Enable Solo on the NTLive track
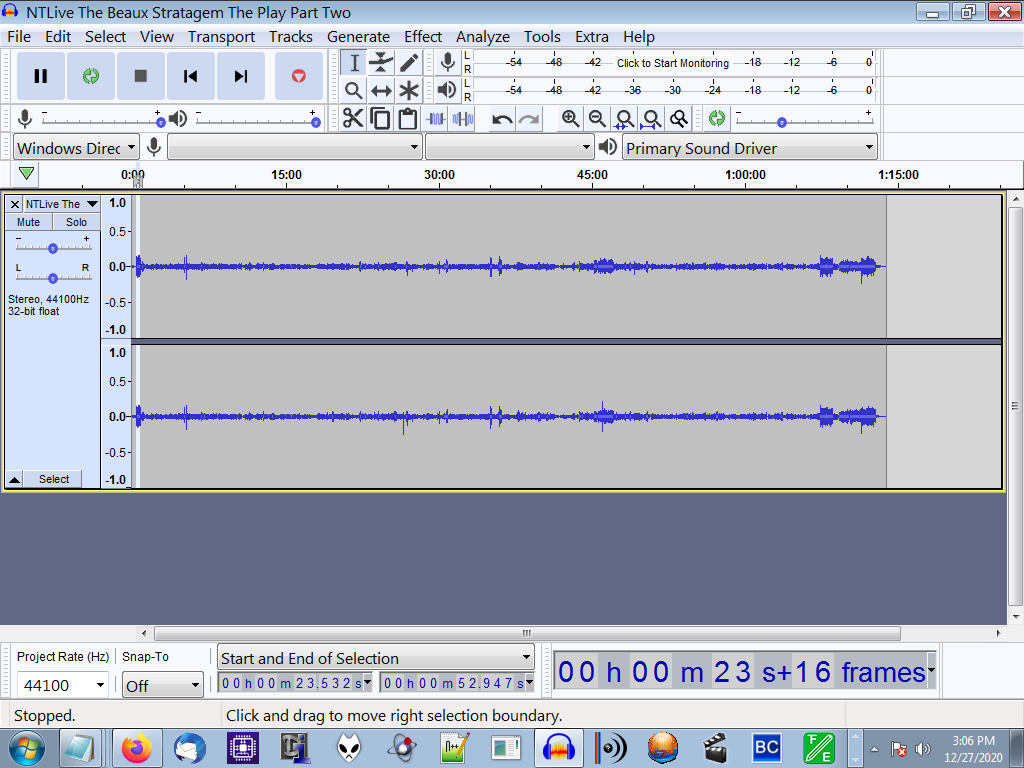The image size is (1024, 768). [75, 221]
